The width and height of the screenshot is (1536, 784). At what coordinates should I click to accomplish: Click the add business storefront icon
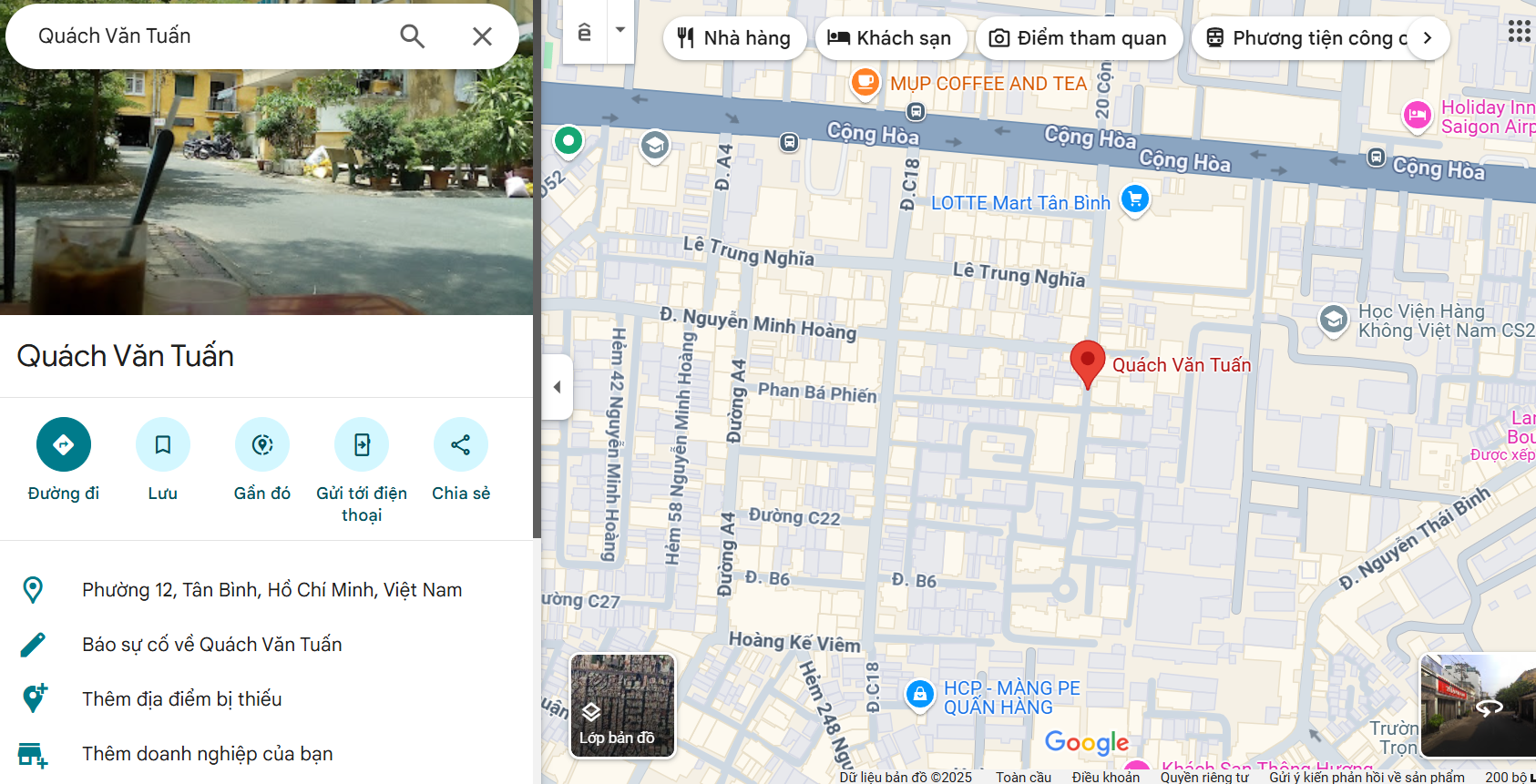[33, 755]
